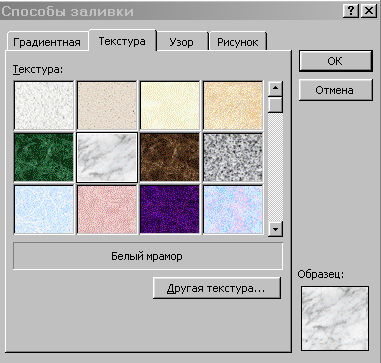Switch to the Градиентная tab

(x=47, y=42)
